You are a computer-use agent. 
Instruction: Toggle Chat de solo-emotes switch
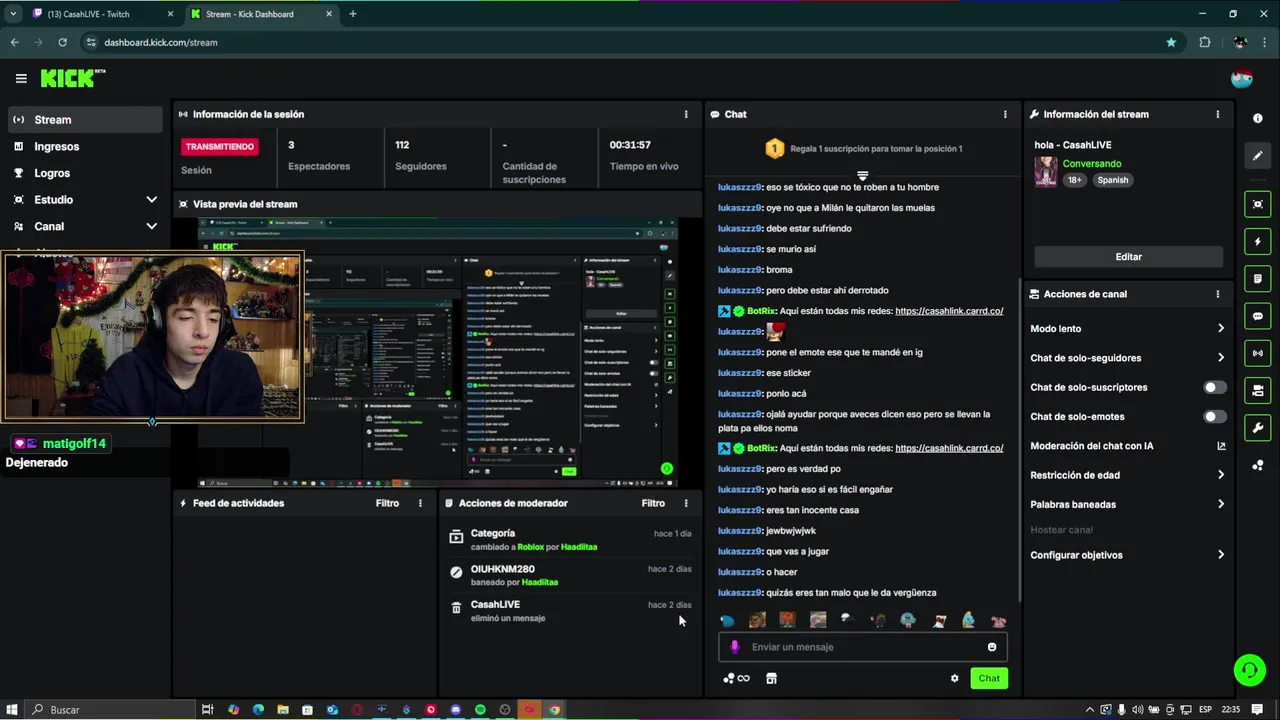(x=1214, y=416)
